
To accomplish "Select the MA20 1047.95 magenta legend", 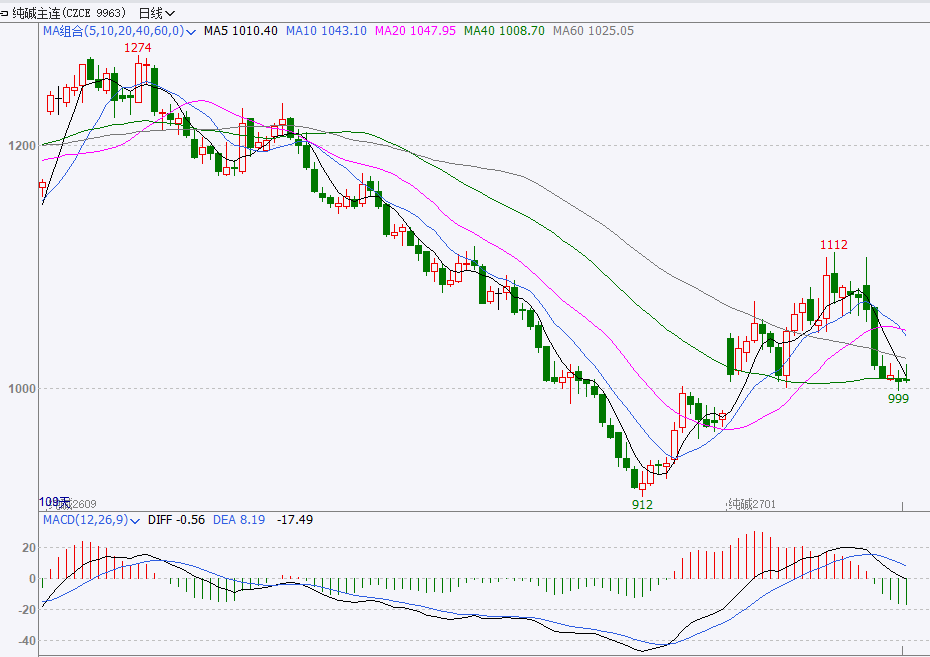I will (x=415, y=31).
